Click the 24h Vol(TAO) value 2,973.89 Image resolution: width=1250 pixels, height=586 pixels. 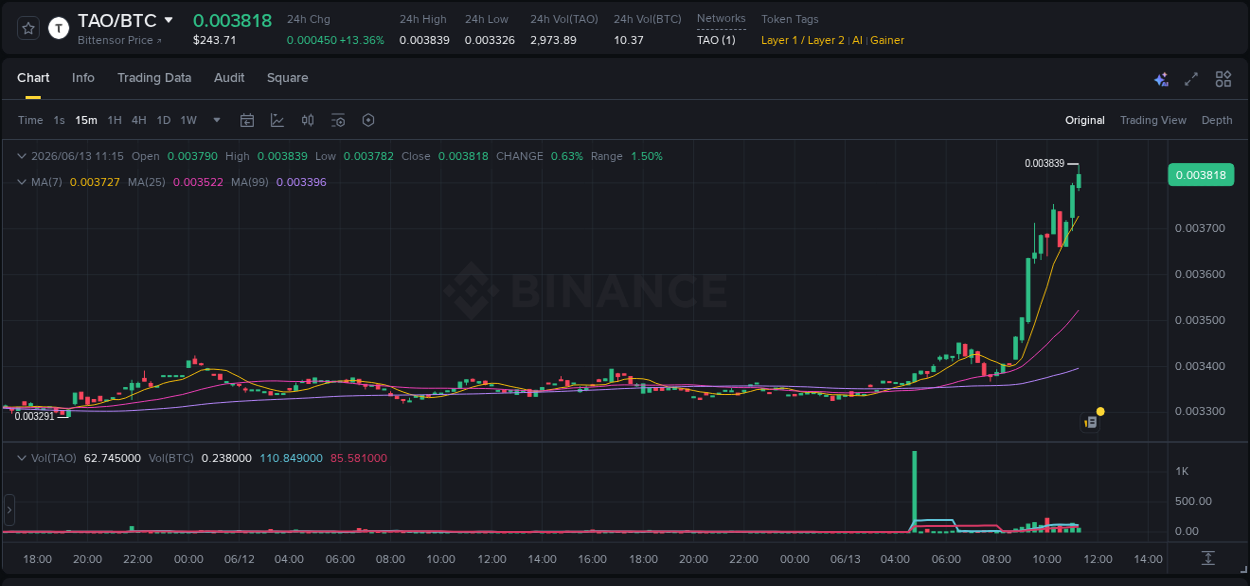[553, 40]
